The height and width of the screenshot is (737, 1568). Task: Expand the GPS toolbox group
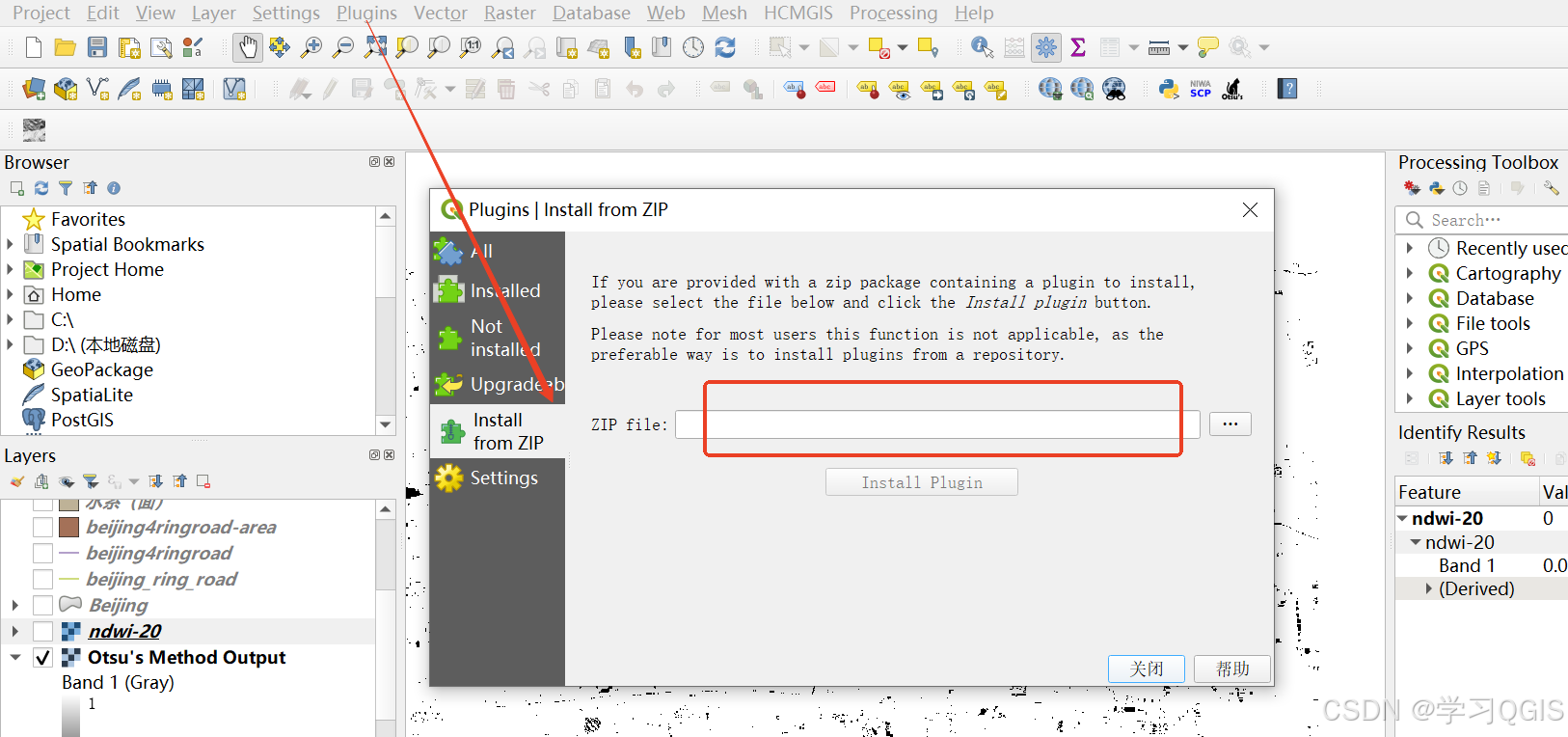(1410, 349)
